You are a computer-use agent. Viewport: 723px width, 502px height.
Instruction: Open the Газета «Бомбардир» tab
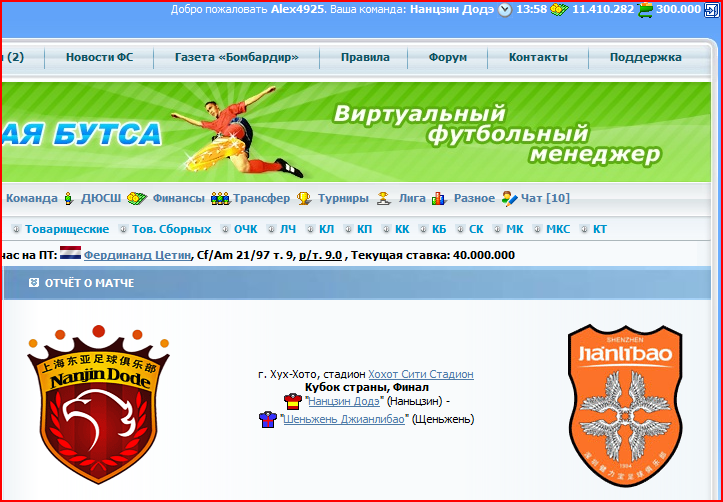(x=236, y=57)
